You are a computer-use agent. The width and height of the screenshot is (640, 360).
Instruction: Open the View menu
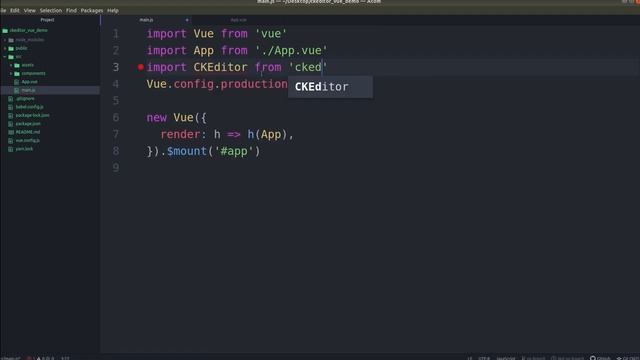pyautogui.click(x=29, y=11)
